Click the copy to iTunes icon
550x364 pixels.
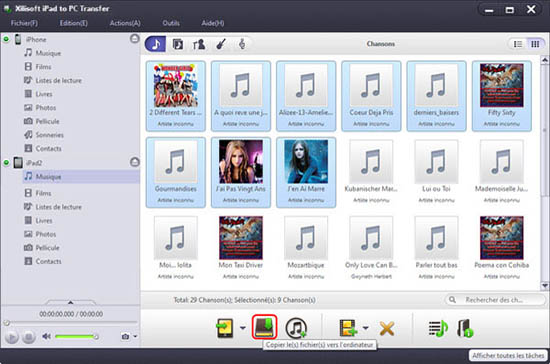[x=296, y=328]
